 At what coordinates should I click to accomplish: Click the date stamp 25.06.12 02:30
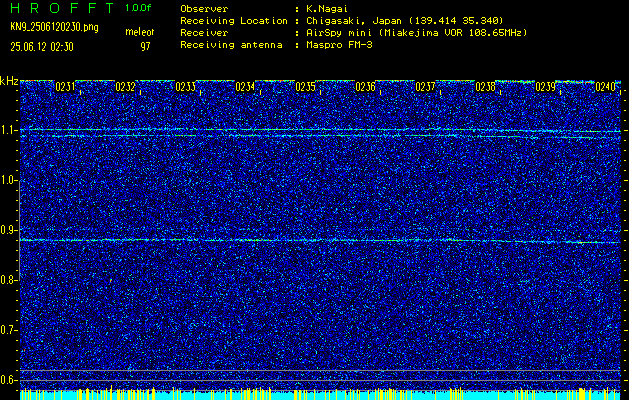(42, 47)
